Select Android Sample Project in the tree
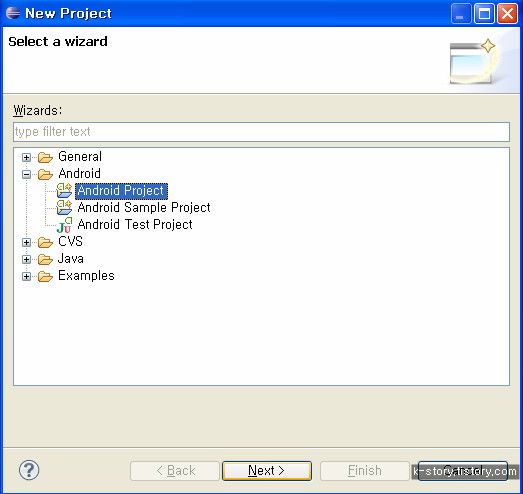The width and height of the screenshot is (523, 494). pyautogui.click(x=144, y=207)
